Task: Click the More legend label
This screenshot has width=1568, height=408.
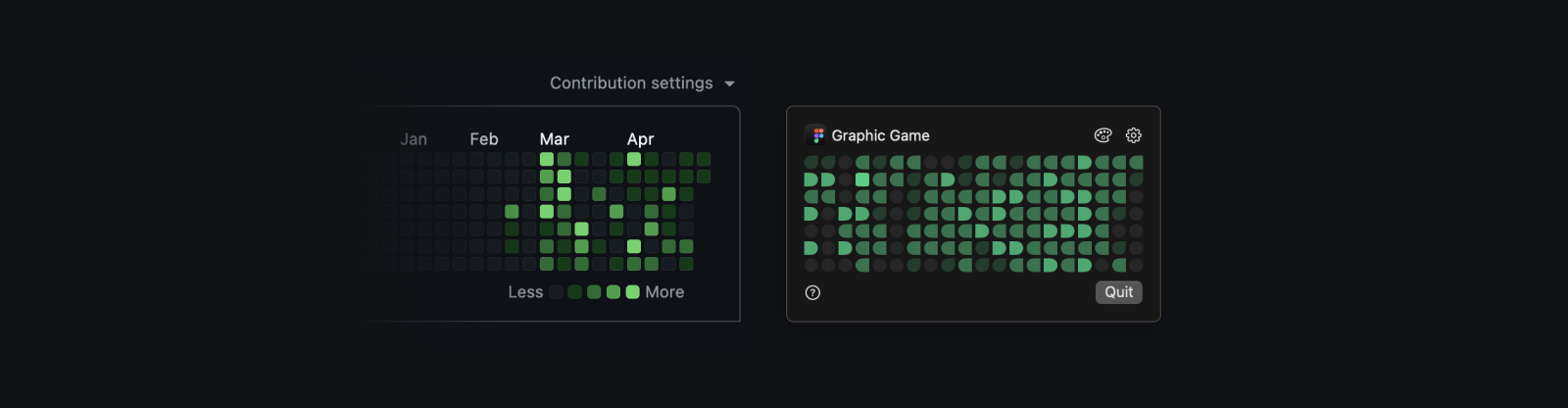Action: [664, 292]
